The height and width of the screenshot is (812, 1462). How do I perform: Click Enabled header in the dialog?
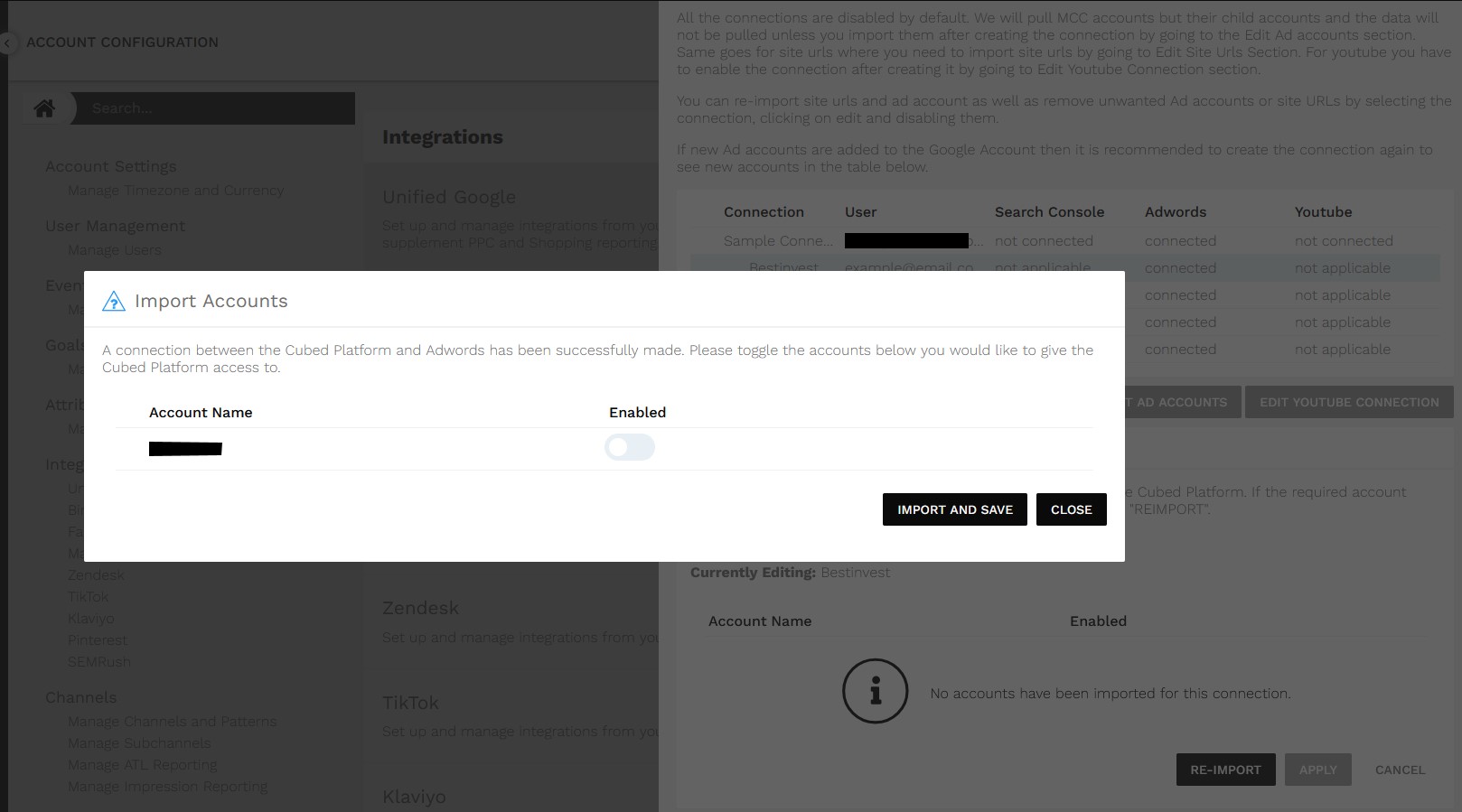pyautogui.click(x=637, y=413)
